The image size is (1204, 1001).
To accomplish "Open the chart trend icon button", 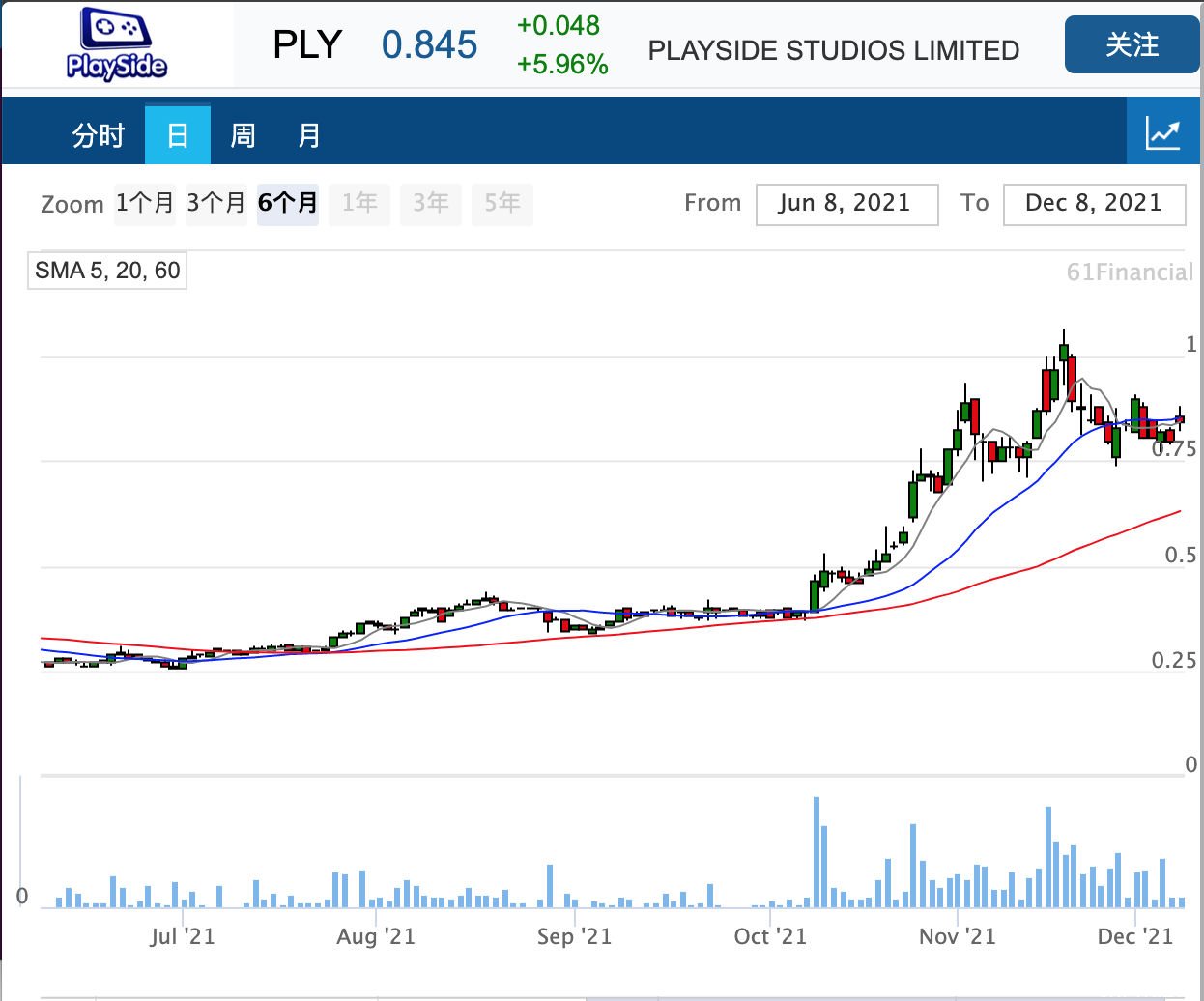I will click(1163, 133).
